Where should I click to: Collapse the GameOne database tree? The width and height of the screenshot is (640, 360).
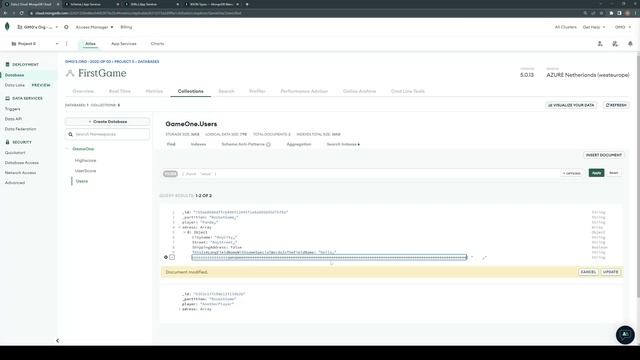pos(68,149)
